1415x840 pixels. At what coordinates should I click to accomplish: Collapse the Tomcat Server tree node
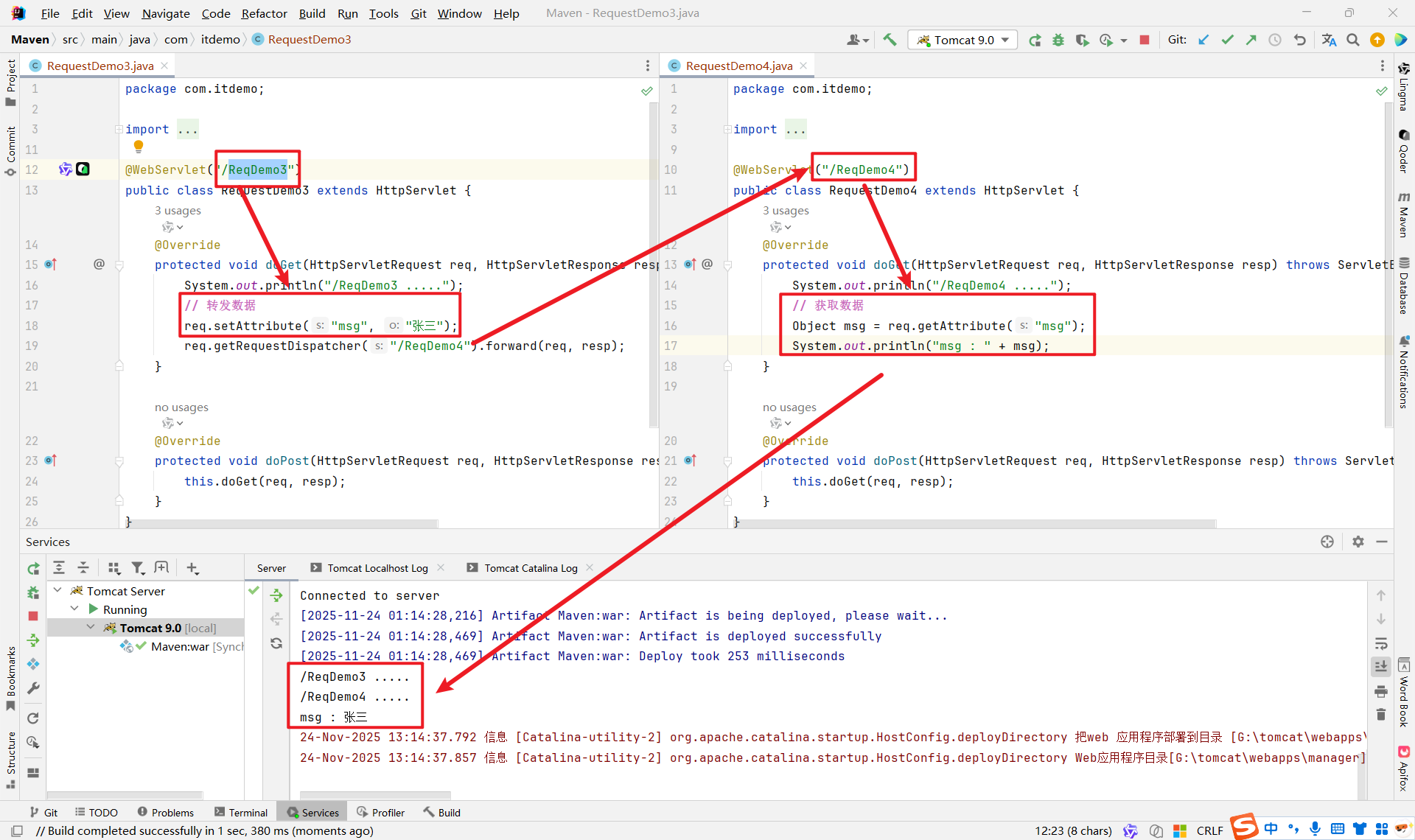pyautogui.click(x=57, y=590)
